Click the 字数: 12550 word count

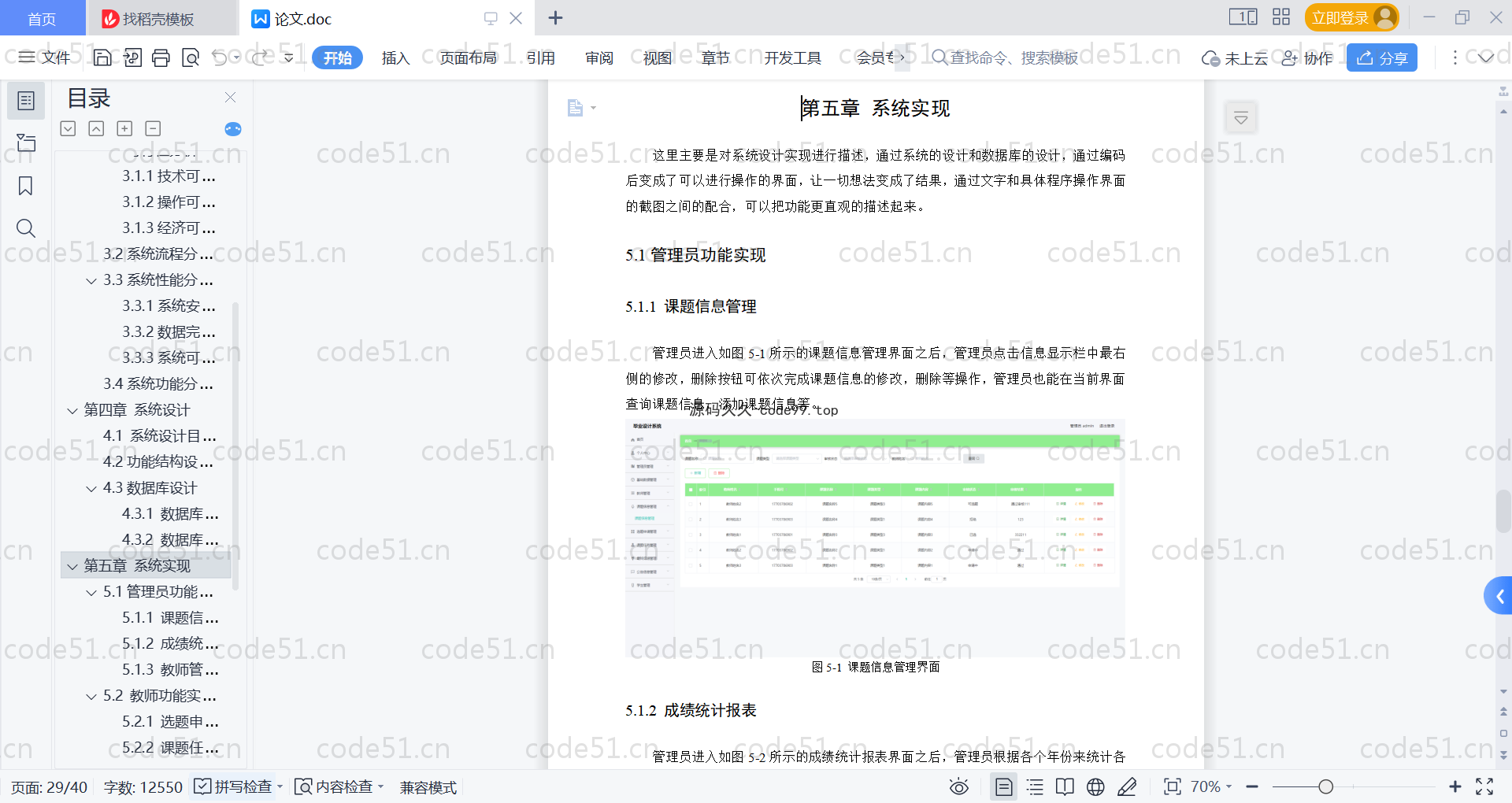[143, 786]
